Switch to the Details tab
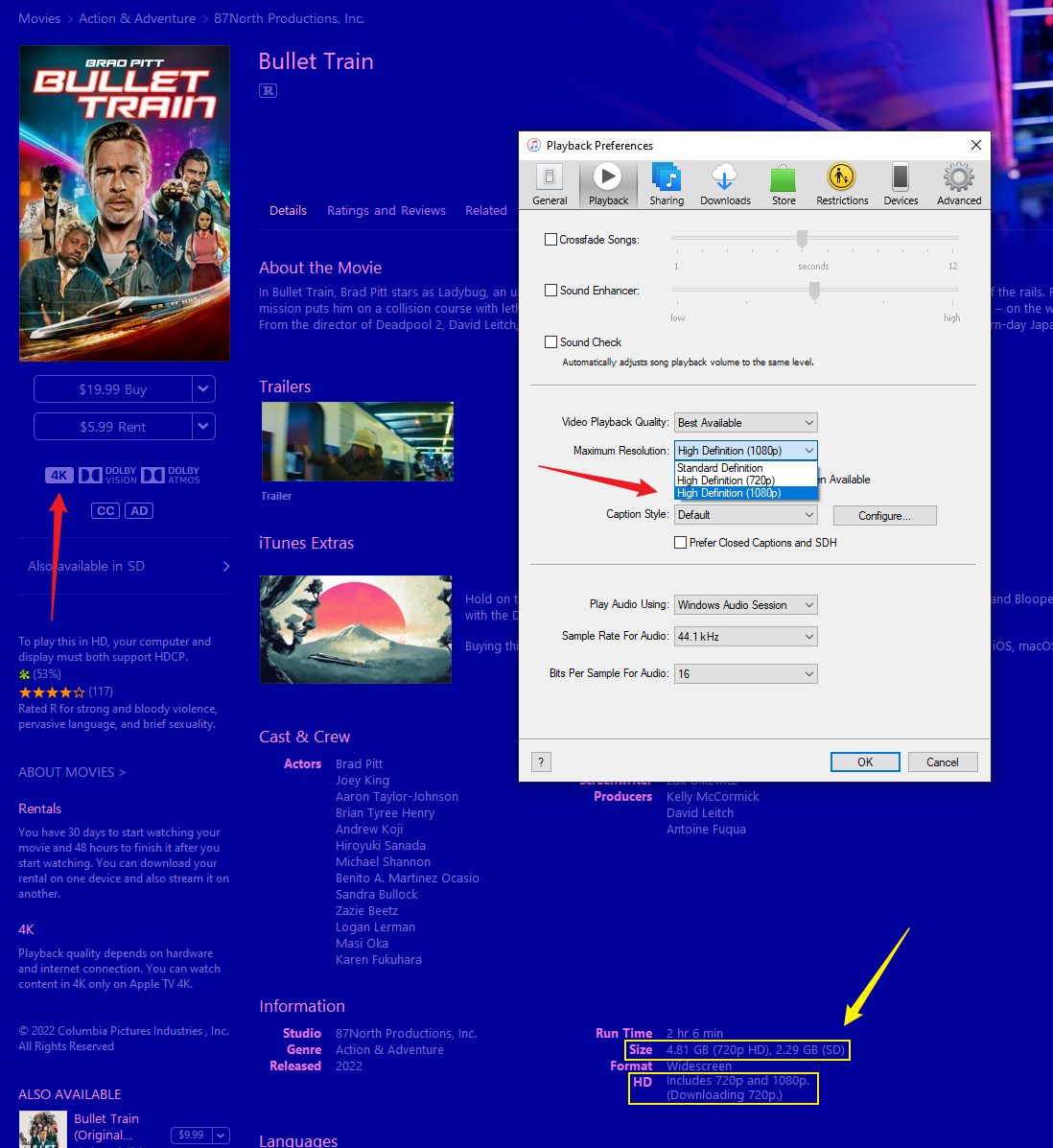Viewport: 1053px width, 1148px height. [288, 210]
